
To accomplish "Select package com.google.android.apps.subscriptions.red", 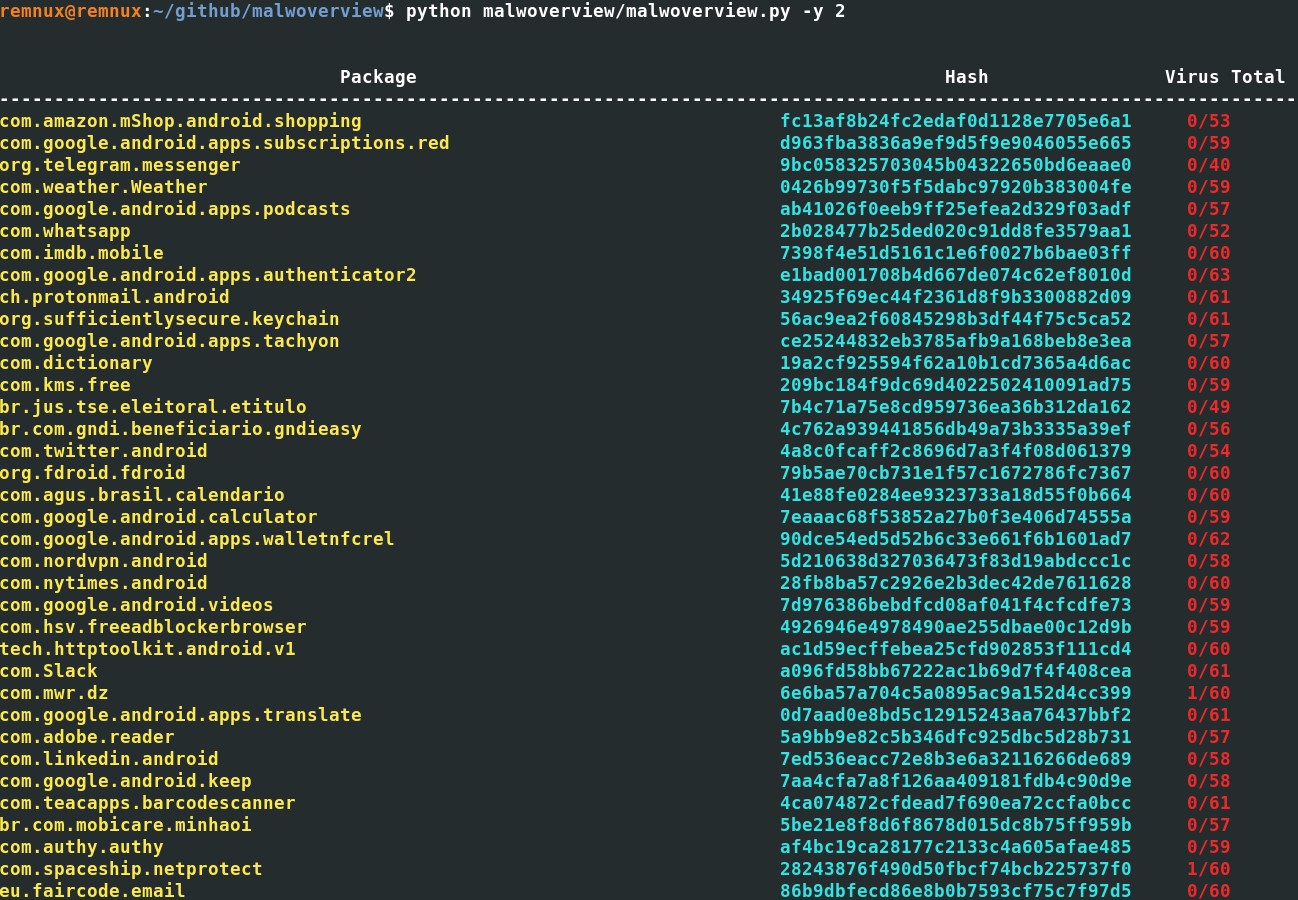I will (x=225, y=143).
